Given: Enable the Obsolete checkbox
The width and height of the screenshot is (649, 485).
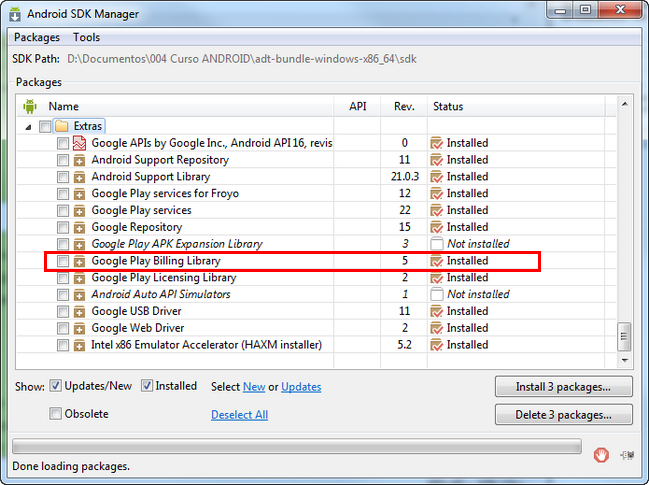Looking at the screenshot, I should [x=55, y=413].
